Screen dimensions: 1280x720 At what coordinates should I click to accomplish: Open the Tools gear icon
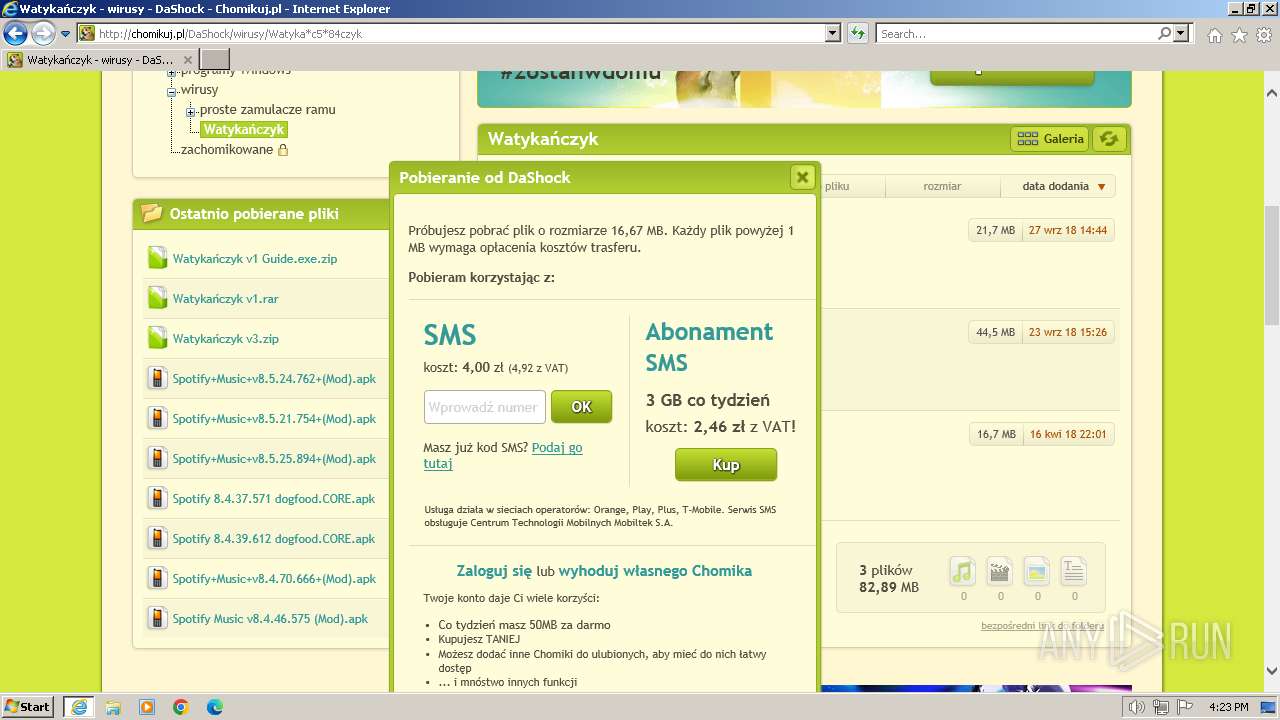[x=1264, y=35]
